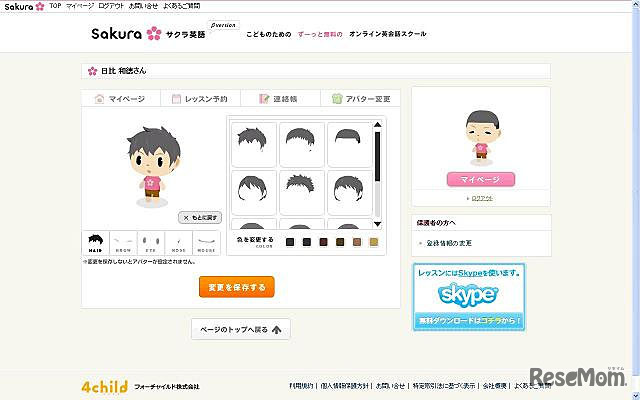Click the small Sakura logo in top bar

(24, 6)
